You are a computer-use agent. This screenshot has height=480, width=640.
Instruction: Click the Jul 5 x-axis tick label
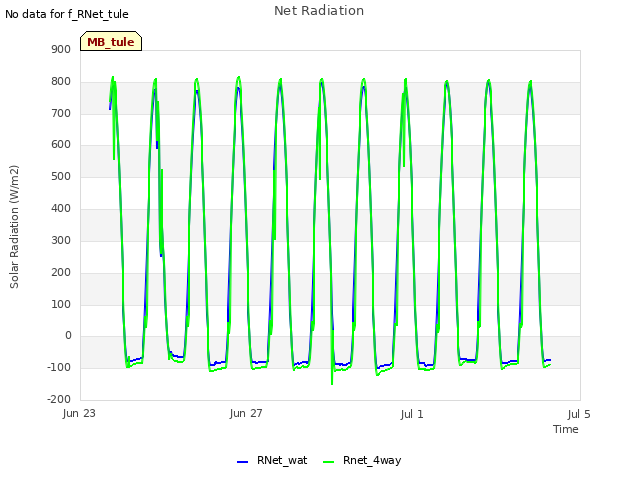click(x=579, y=414)
